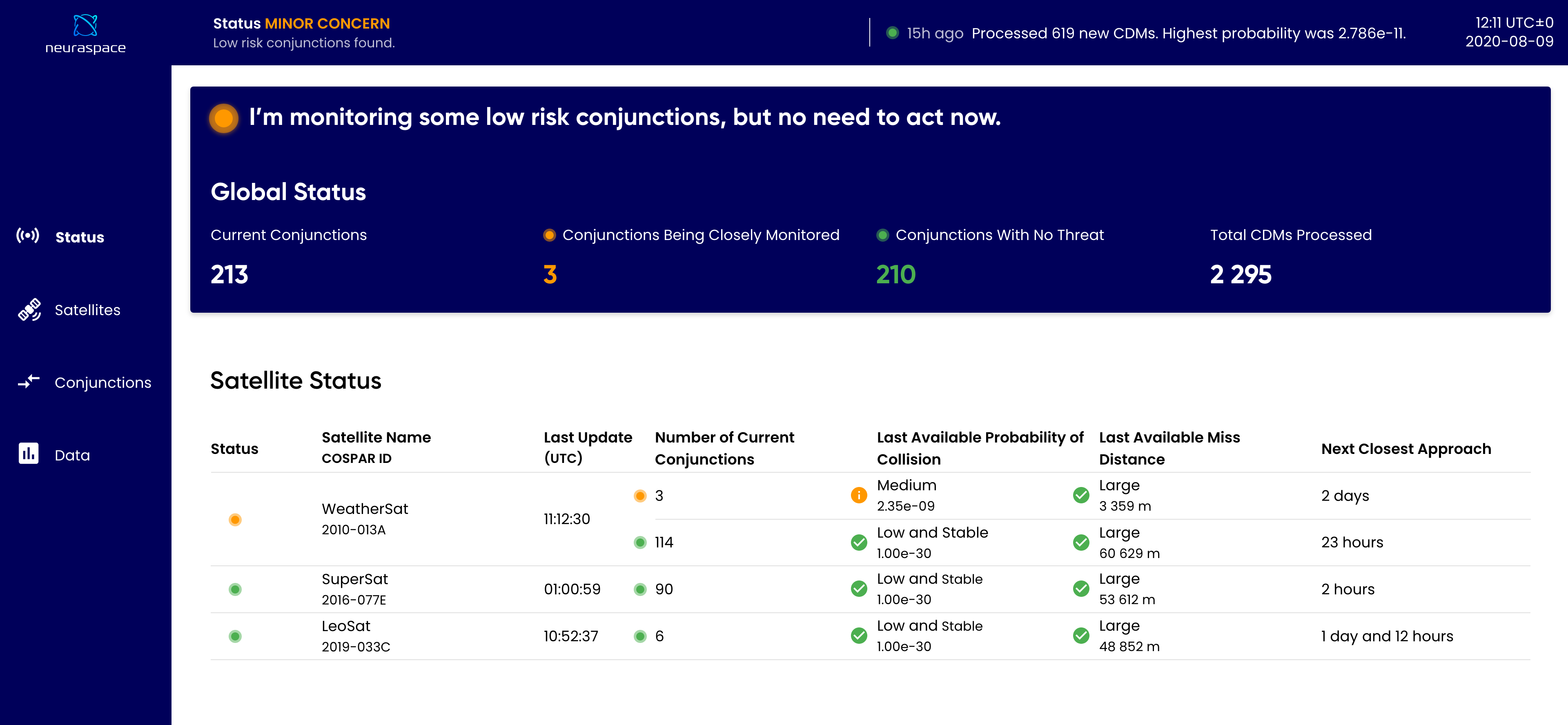Click the green status dot for LeoSat
This screenshot has height=725, width=1568.
235,636
